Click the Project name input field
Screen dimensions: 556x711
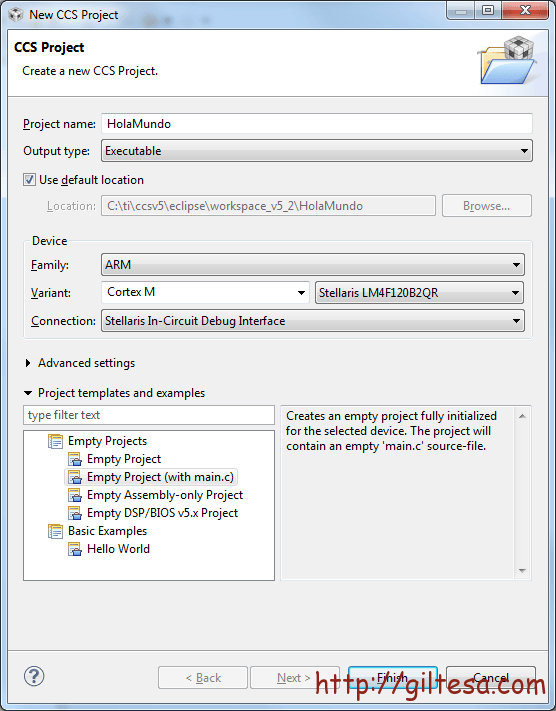(x=317, y=124)
